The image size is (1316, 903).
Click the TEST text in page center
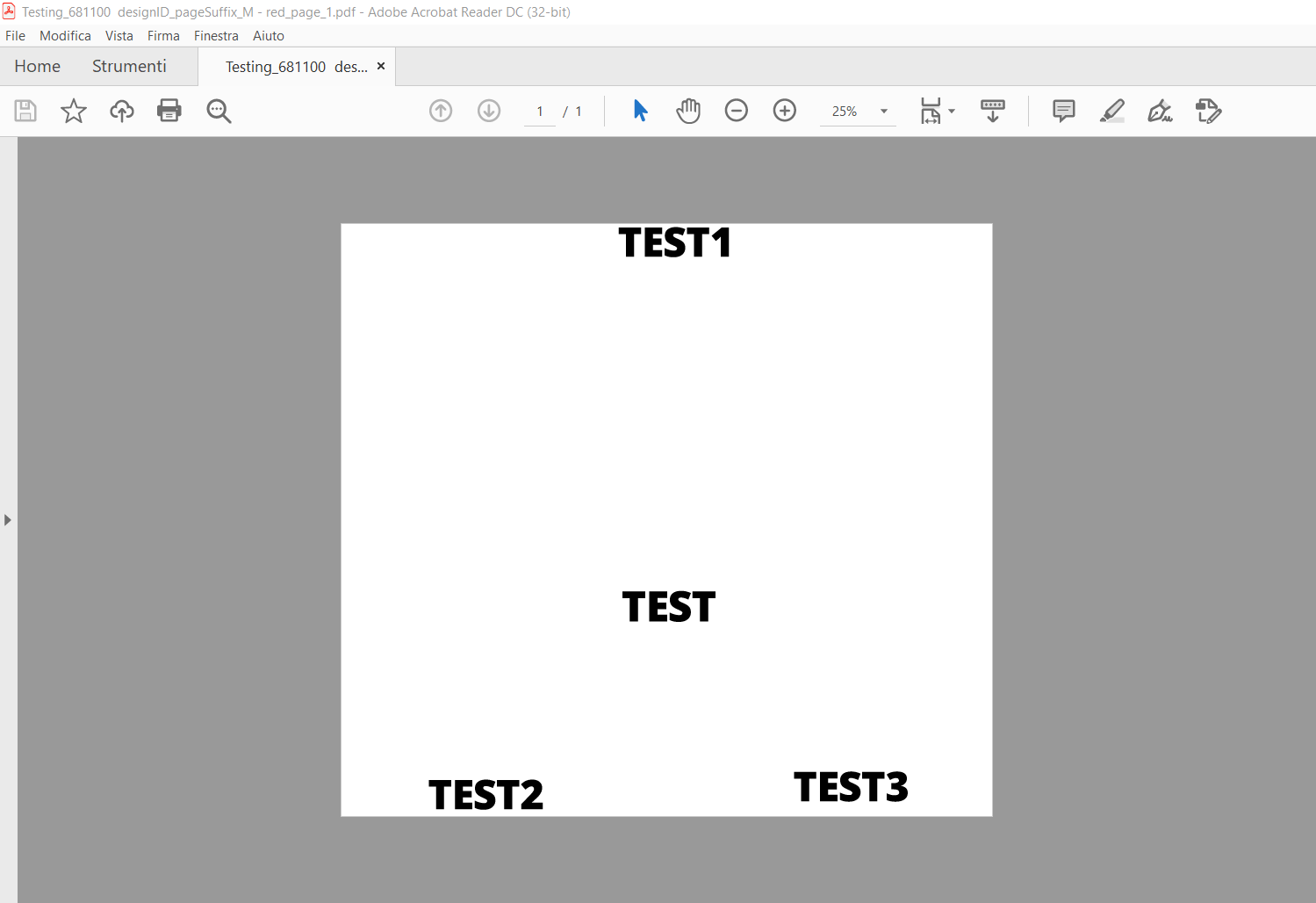[669, 607]
